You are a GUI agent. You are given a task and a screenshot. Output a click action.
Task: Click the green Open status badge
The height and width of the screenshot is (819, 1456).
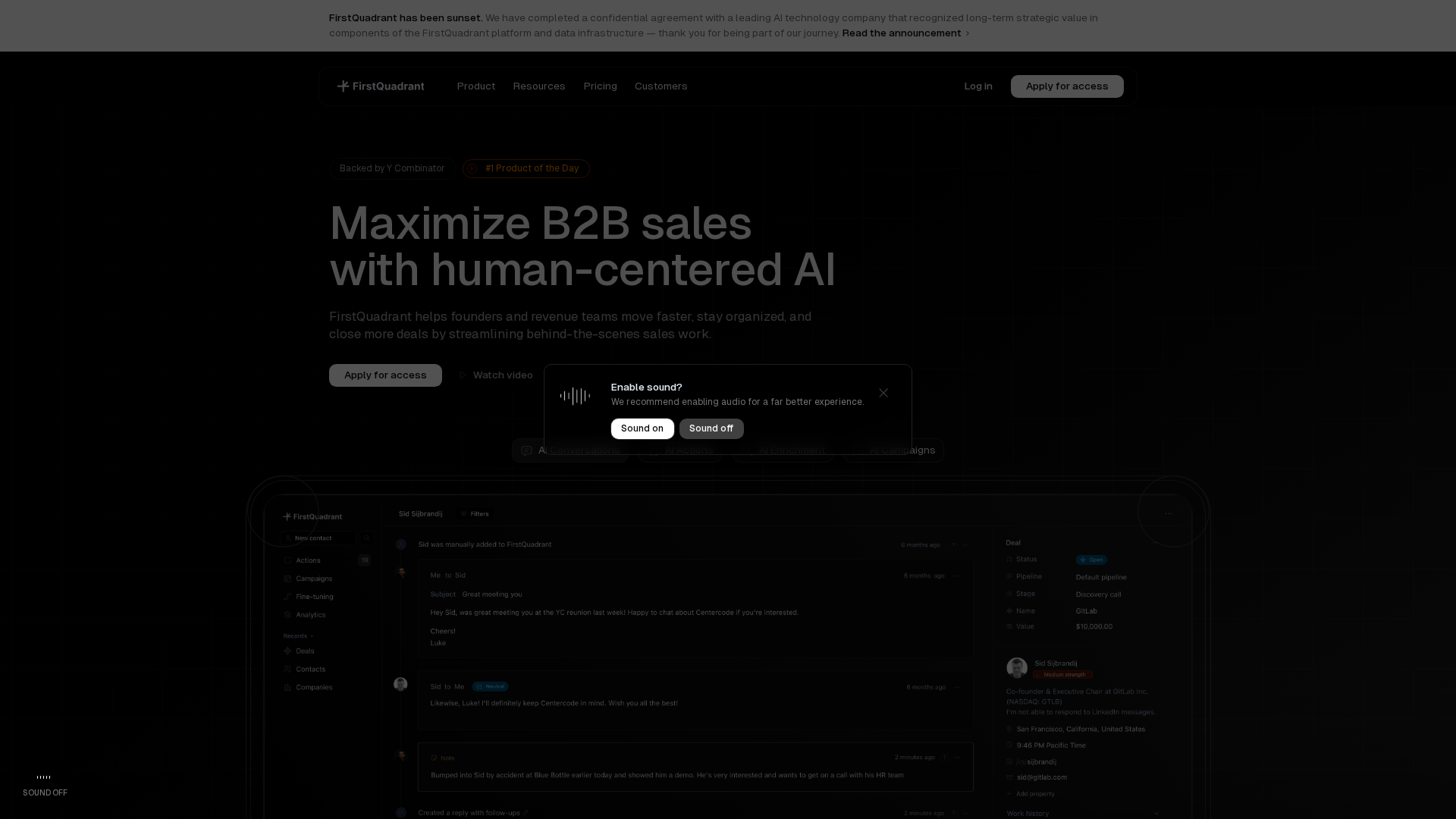pos(1091,560)
